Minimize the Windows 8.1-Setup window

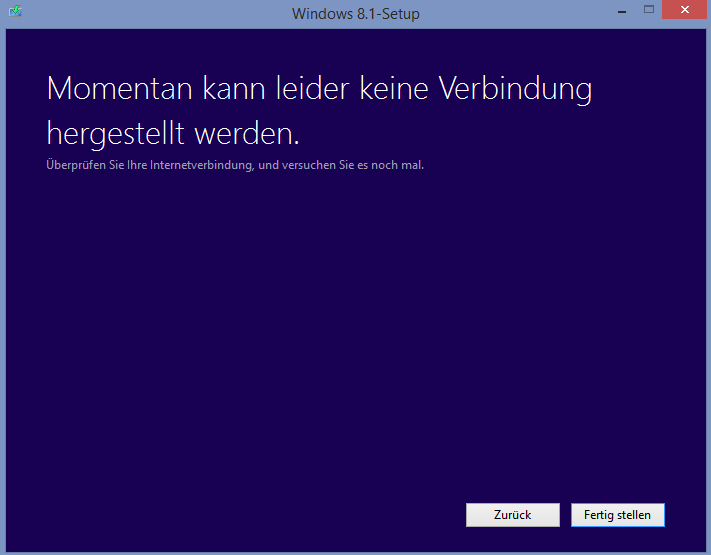[622, 11]
